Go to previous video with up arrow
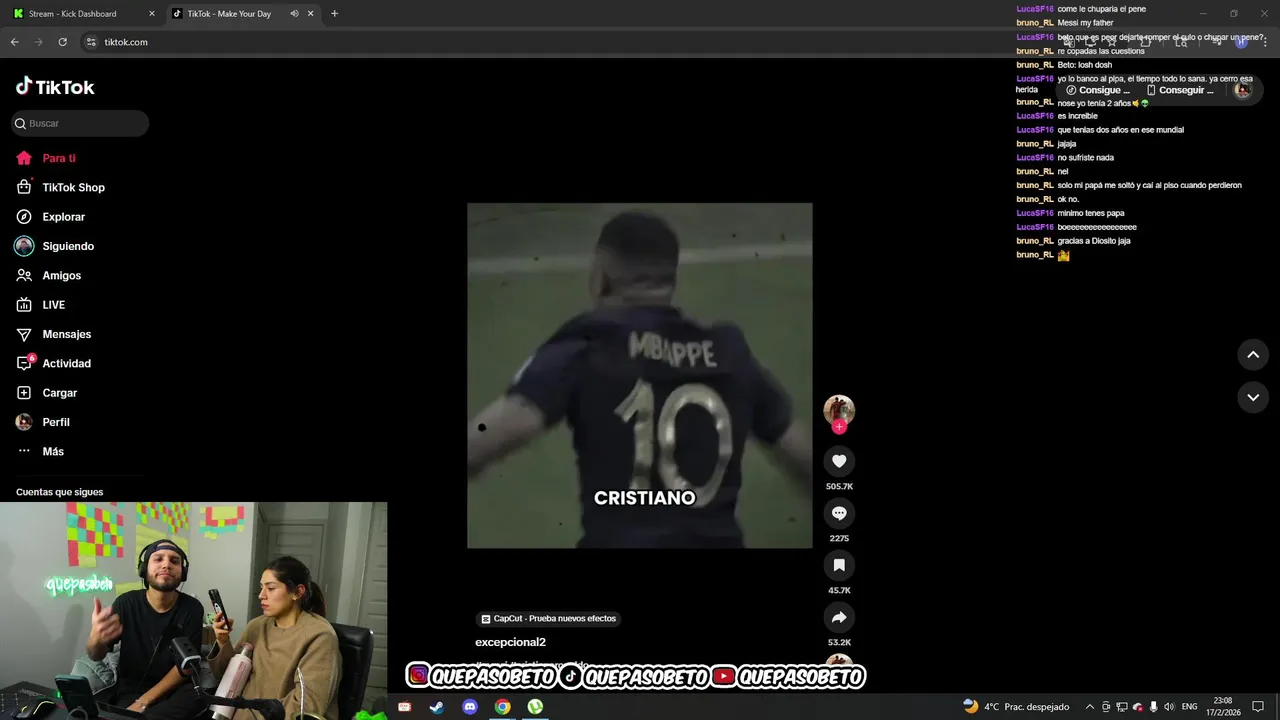This screenshot has height=720, width=1280. click(x=1253, y=354)
